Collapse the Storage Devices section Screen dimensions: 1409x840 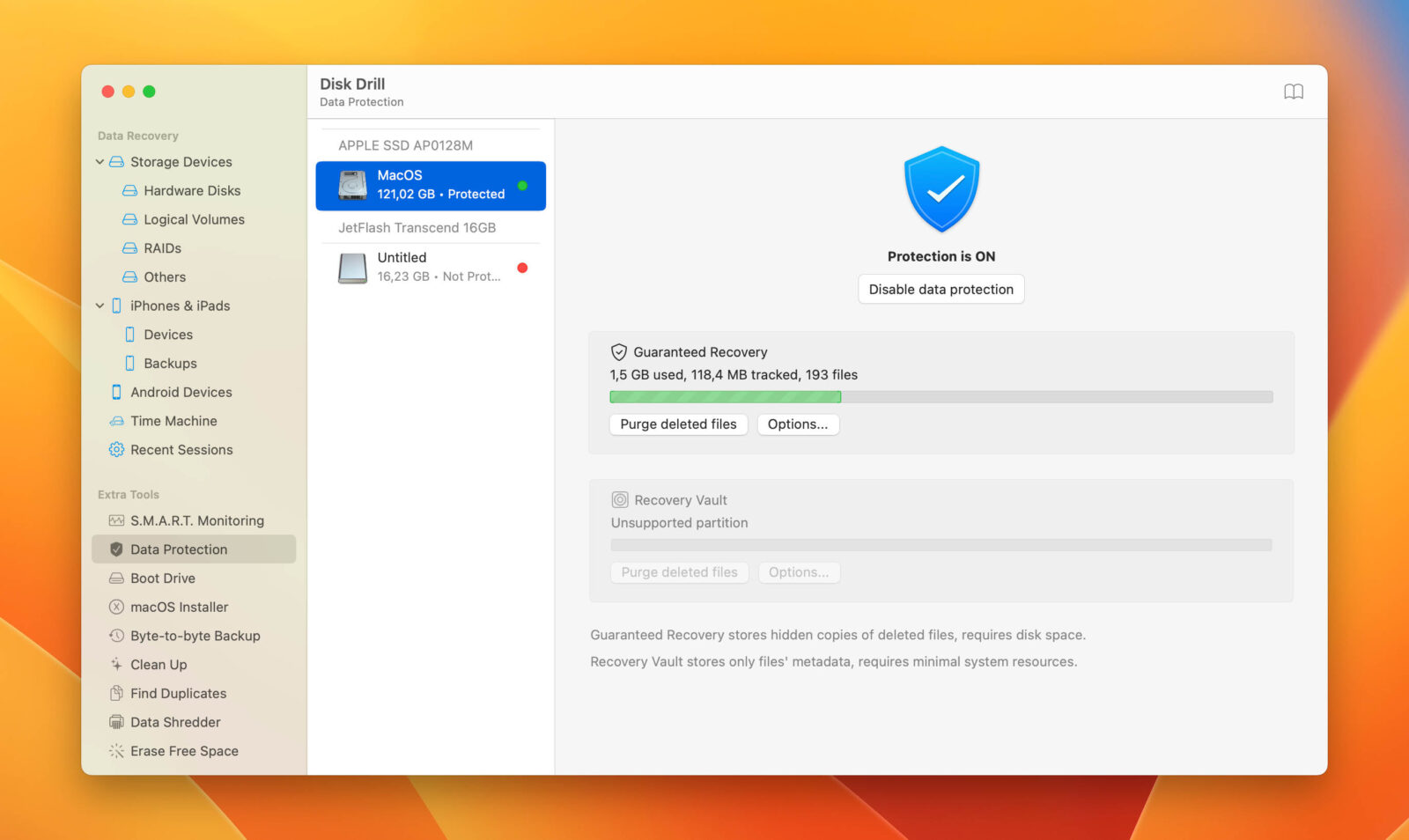(100, 162)
